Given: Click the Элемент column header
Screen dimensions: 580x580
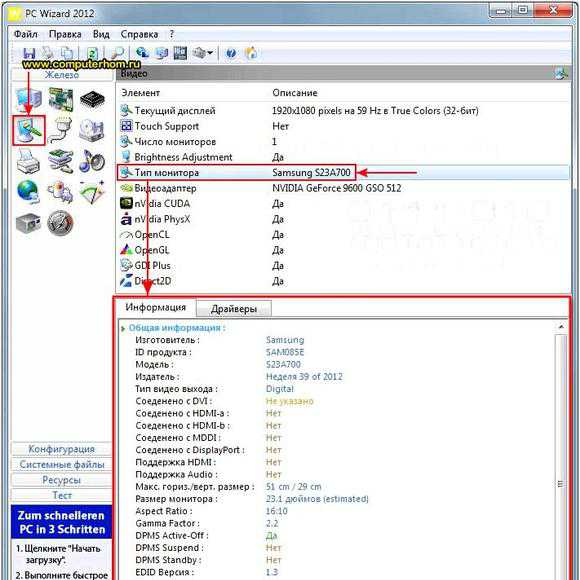Looking at the screenshot, I should pyautogui.click(x=141, y=93).
